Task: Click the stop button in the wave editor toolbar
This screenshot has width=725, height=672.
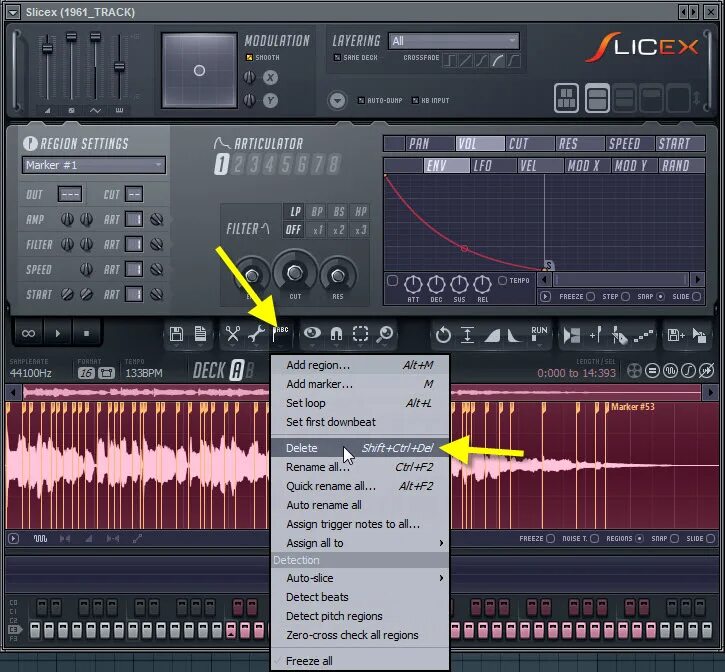Action: (x=86, y=333)
